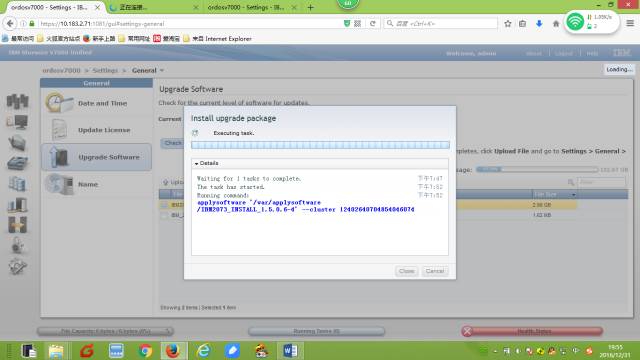
Task: Open the Firefox hamburger menu
Action: (x=630, y=23)
